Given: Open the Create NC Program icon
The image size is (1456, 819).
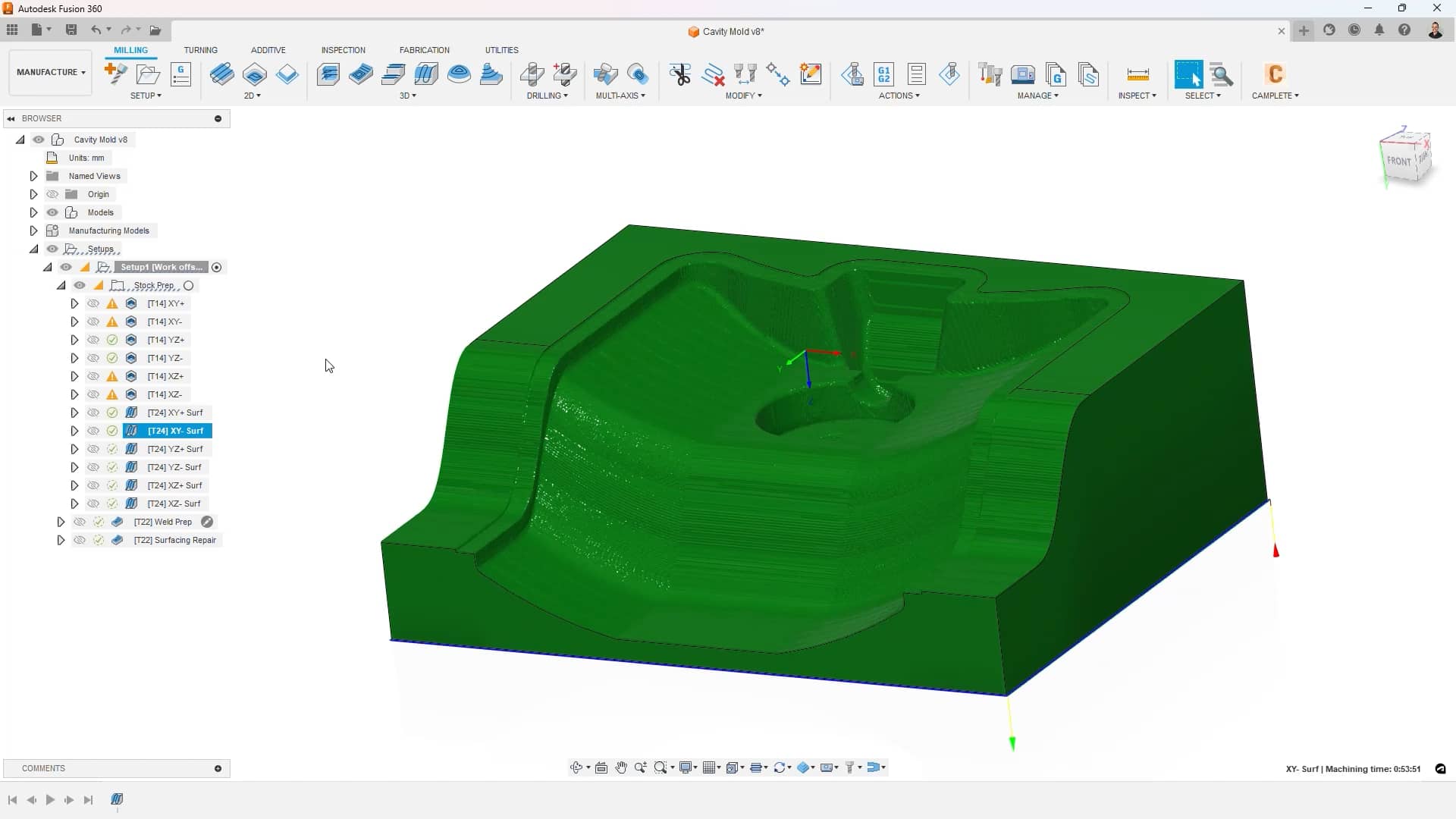Looking at the screenshot, I should point(1056,75).
